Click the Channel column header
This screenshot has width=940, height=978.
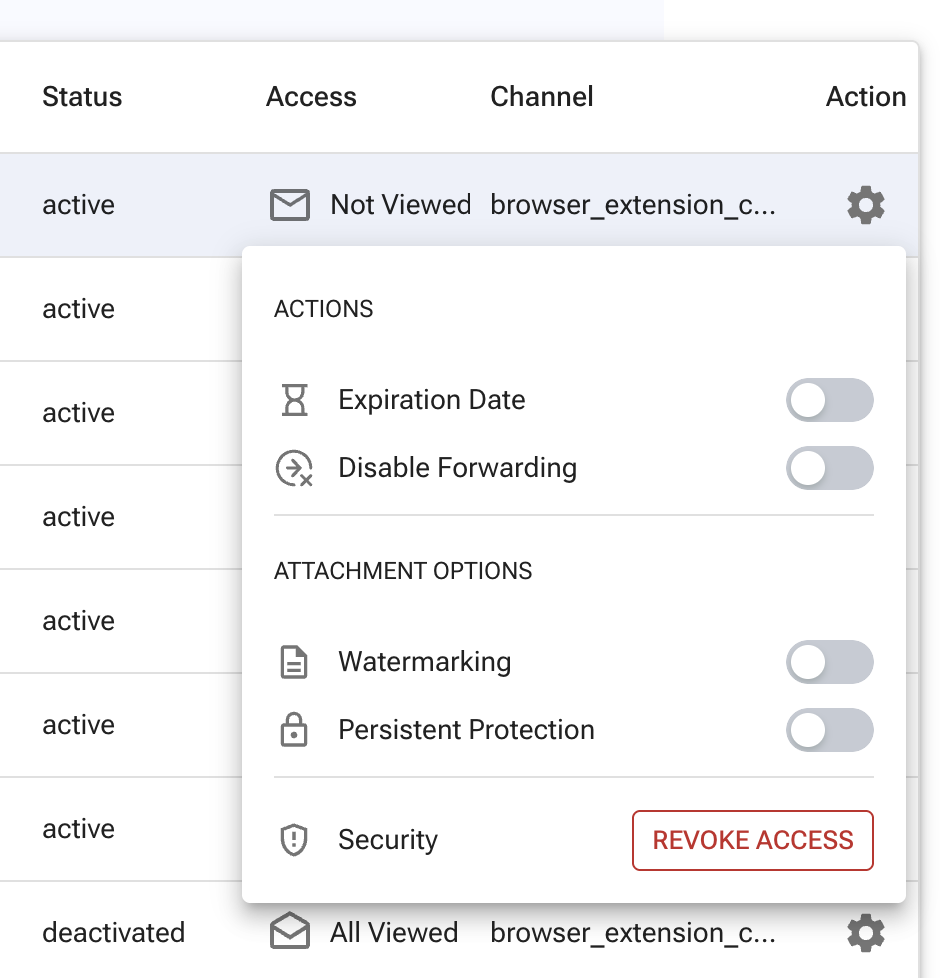tap(541, 96)
